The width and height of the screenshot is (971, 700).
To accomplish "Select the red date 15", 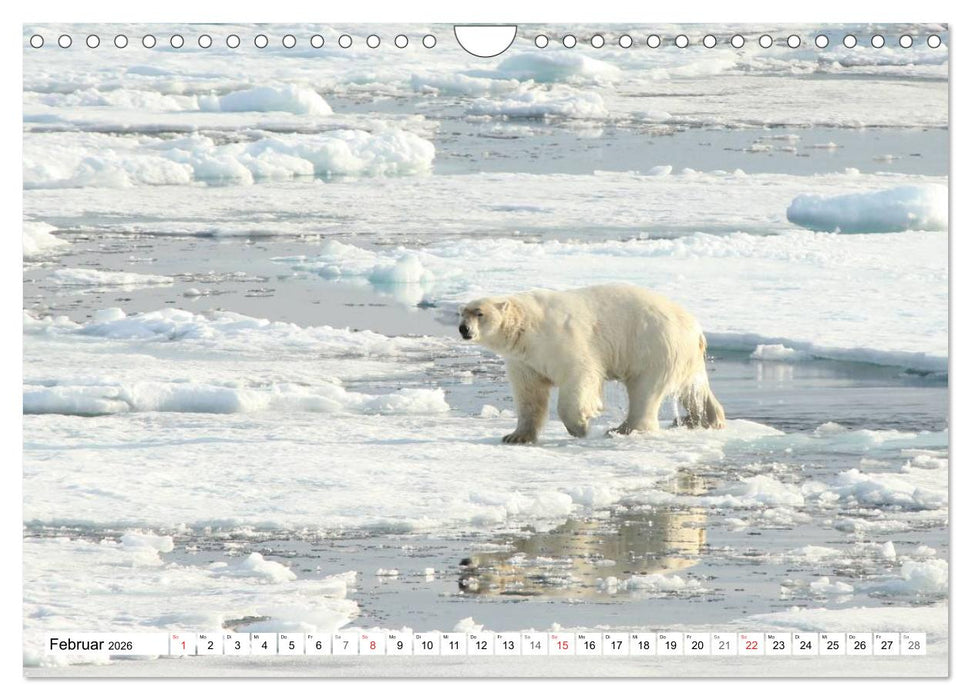I will [x=564, y=643].
